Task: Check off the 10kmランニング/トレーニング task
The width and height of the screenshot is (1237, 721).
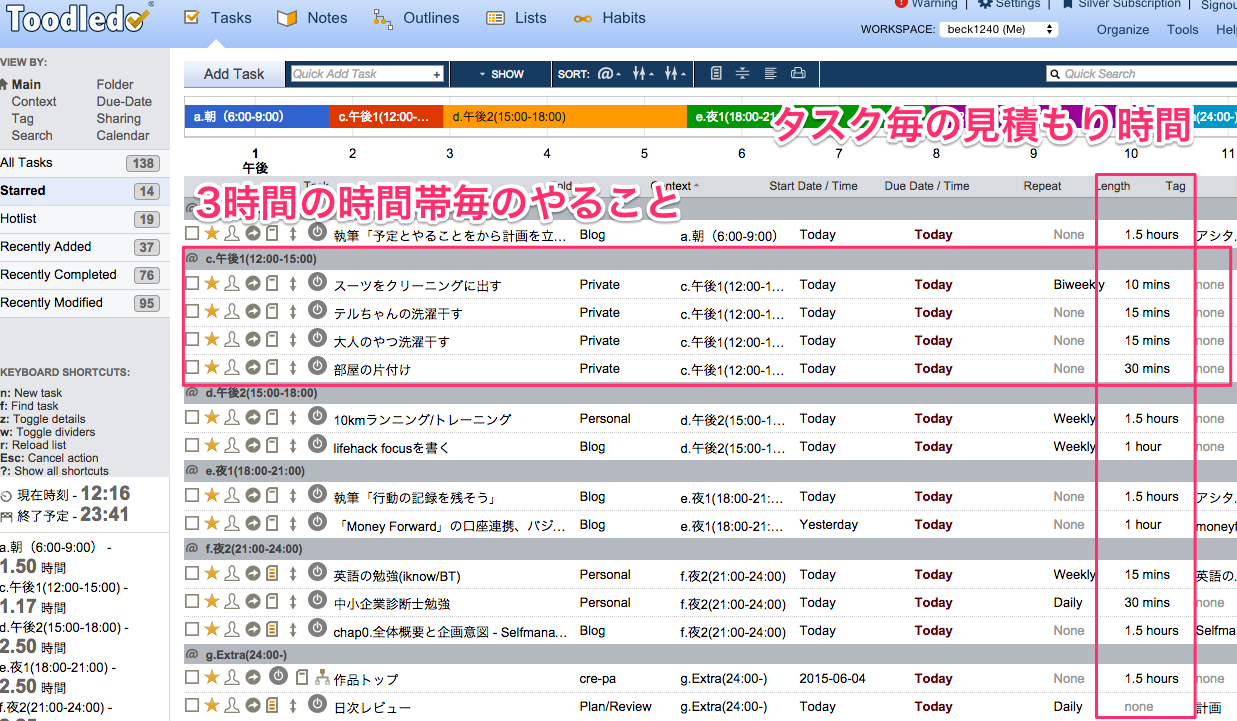Action: (x=192, y=419)
